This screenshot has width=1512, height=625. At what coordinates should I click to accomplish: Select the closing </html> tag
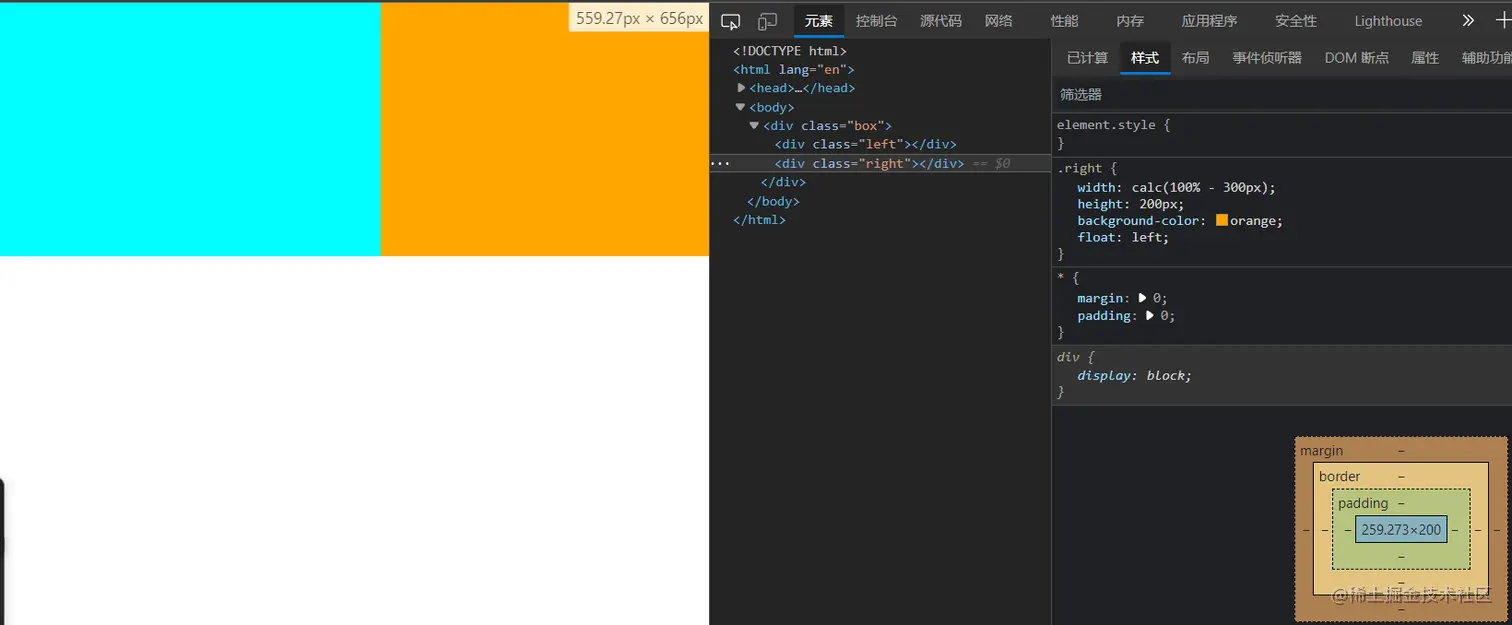(759, 220)
